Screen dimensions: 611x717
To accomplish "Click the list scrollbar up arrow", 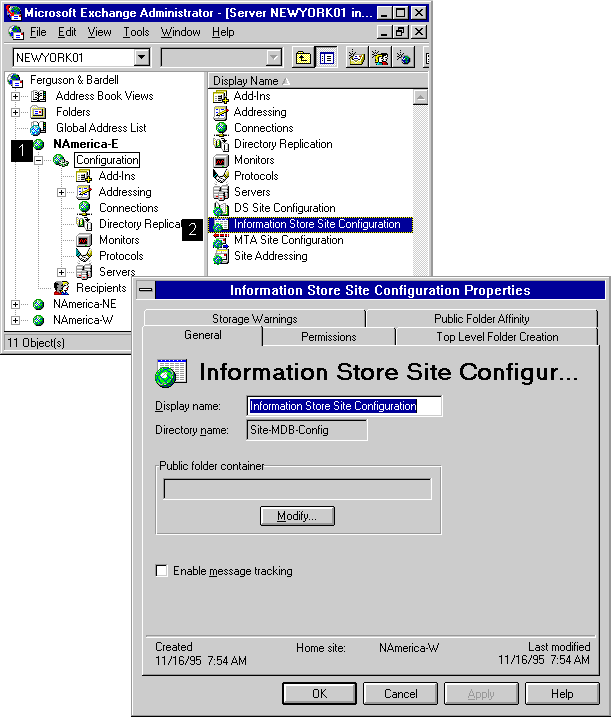I will 420,97.
